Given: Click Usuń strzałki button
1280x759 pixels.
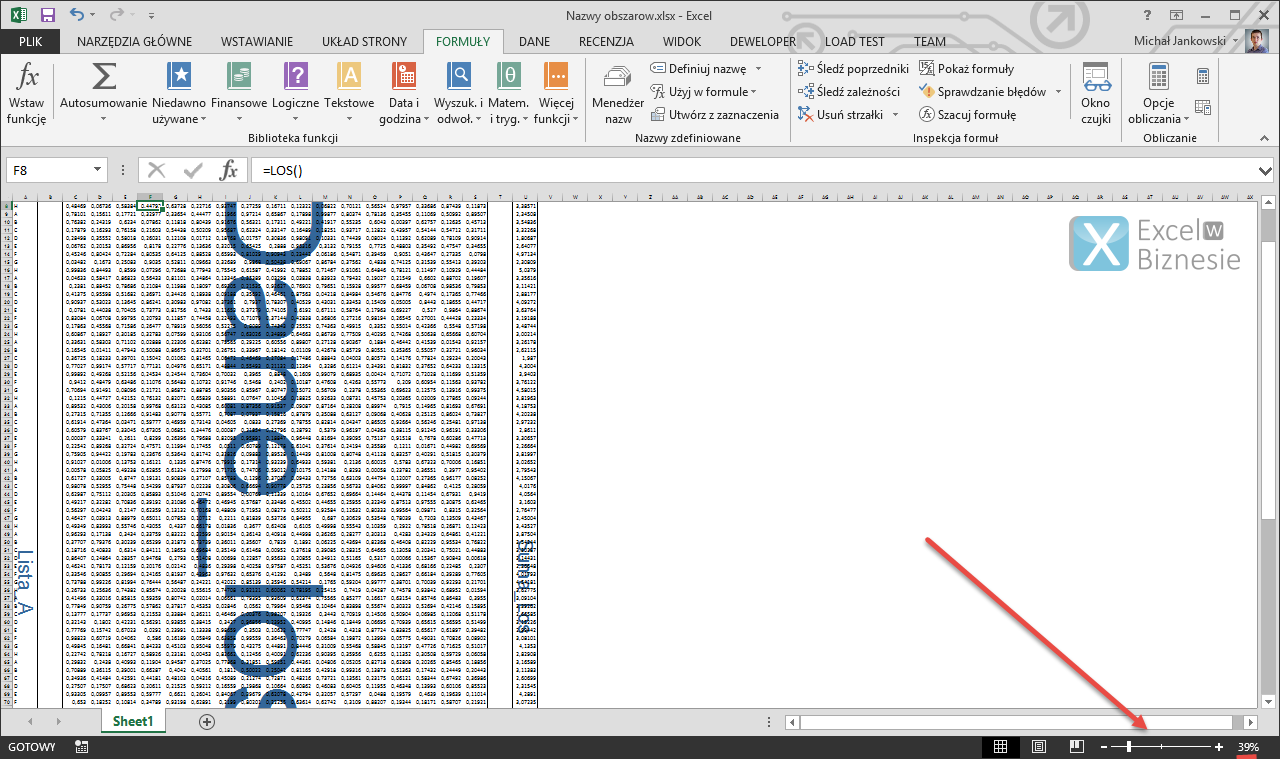Looking at the screenshot, I should coord(843,114).
